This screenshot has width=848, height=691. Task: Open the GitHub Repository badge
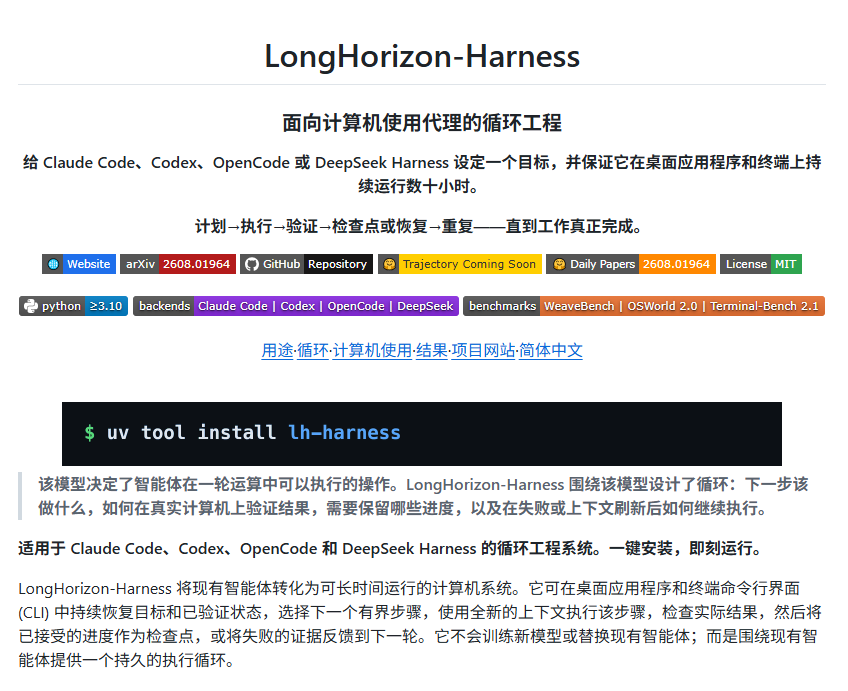[x=306, y=264]
